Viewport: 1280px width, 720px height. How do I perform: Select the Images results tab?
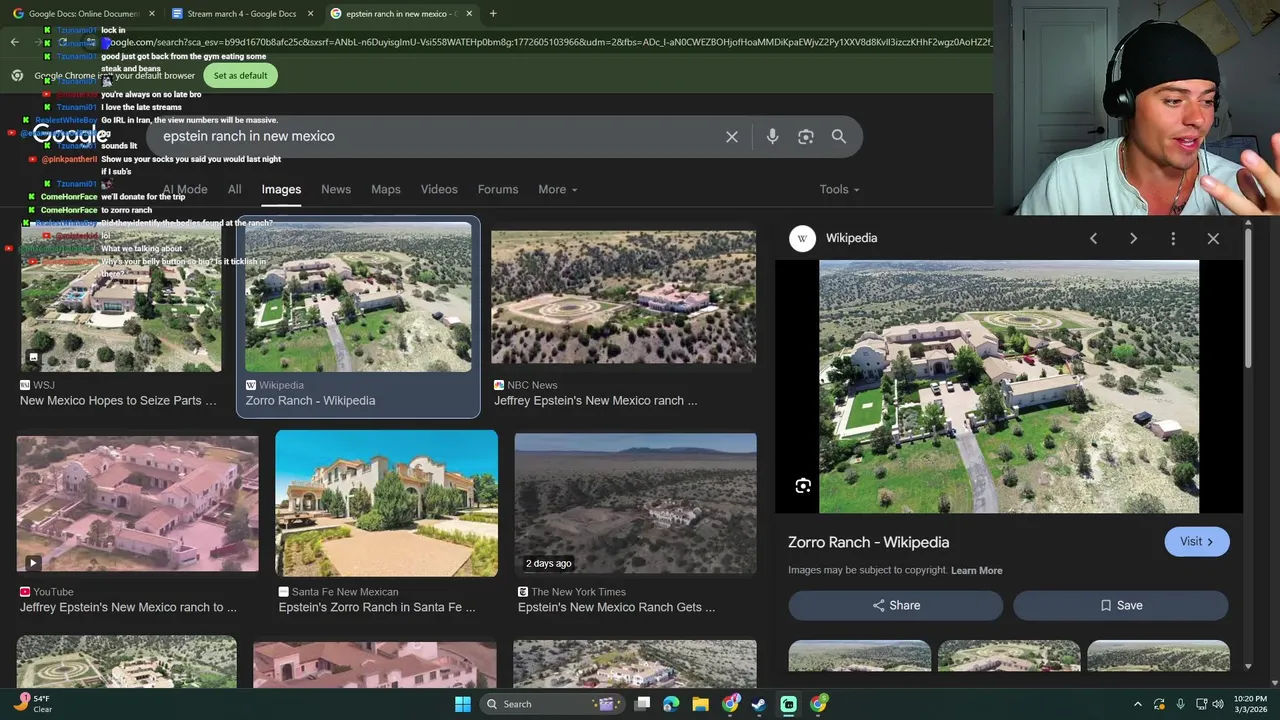click(281, 189)
